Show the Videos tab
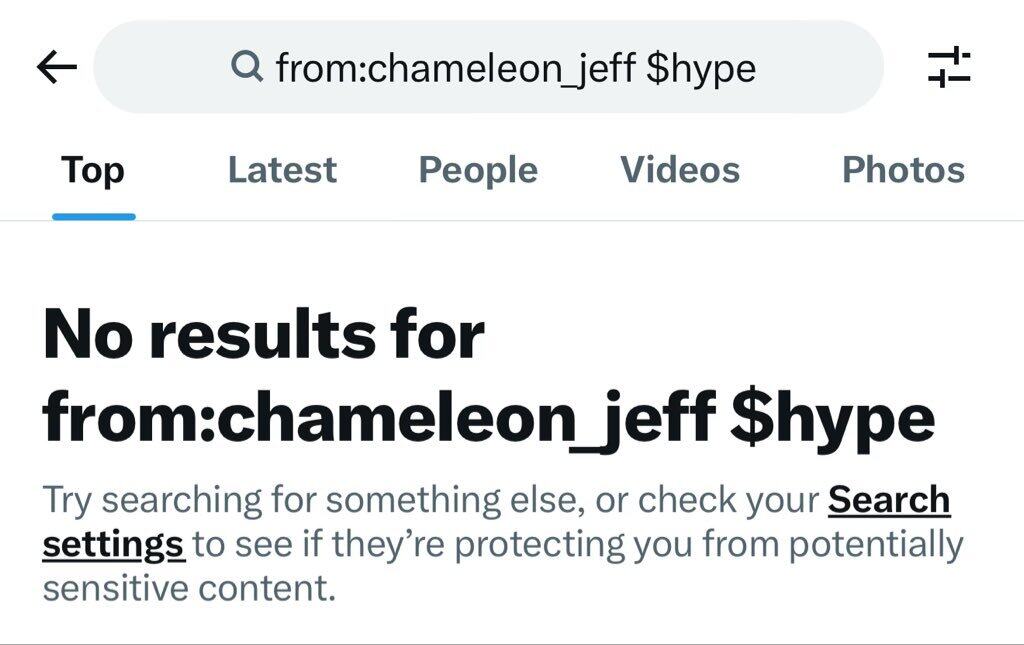The width and height of the screenshot is (1024, 645). pos(680,170)
